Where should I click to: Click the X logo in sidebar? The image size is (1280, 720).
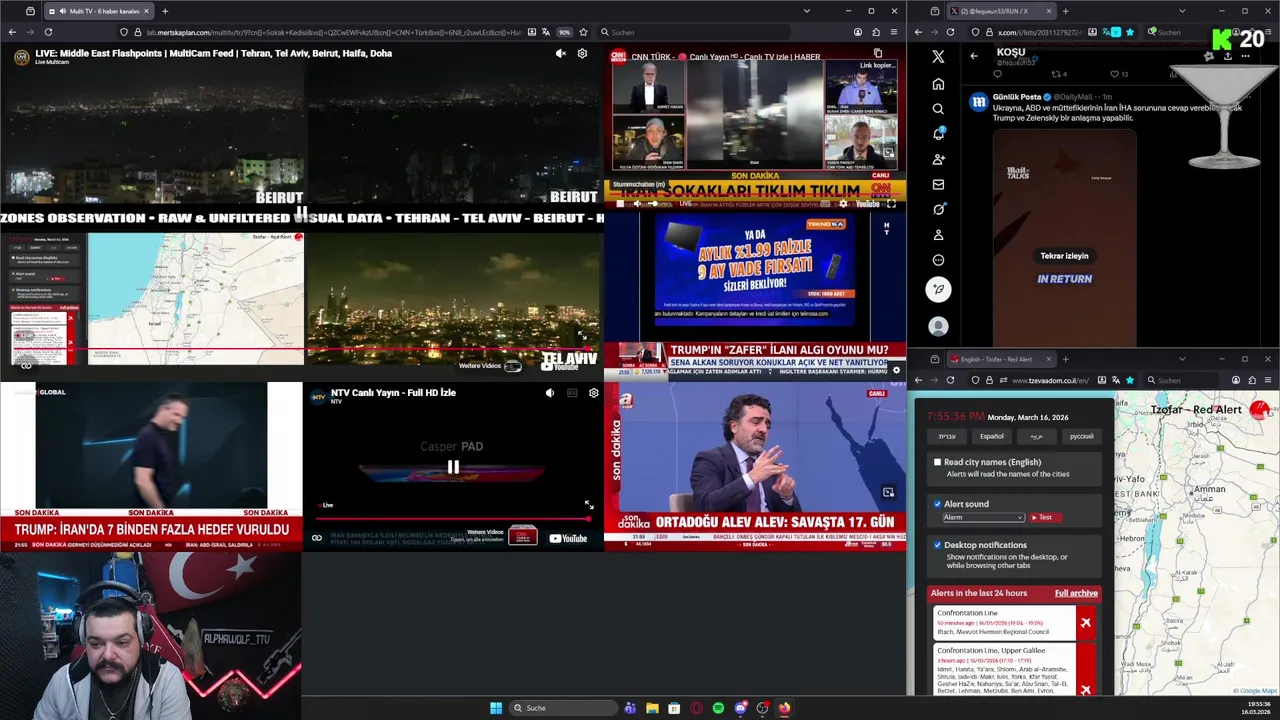938,57
